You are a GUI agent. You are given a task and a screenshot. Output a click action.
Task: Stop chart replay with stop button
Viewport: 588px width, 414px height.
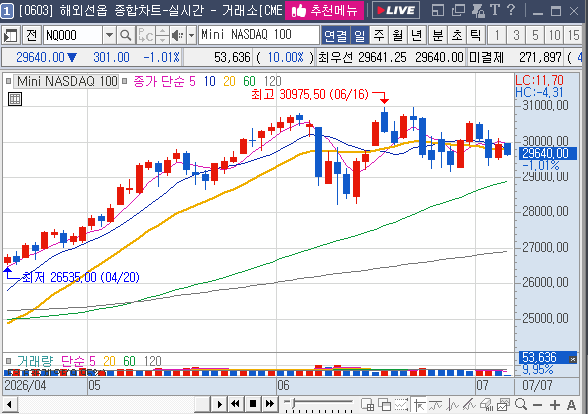pyautogui.click(x=252, y=404)
